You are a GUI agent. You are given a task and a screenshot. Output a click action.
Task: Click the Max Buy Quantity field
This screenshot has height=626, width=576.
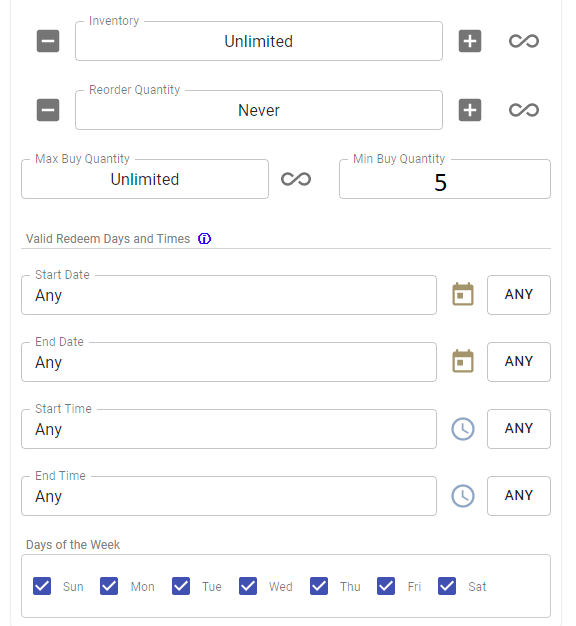coord(145,179)
